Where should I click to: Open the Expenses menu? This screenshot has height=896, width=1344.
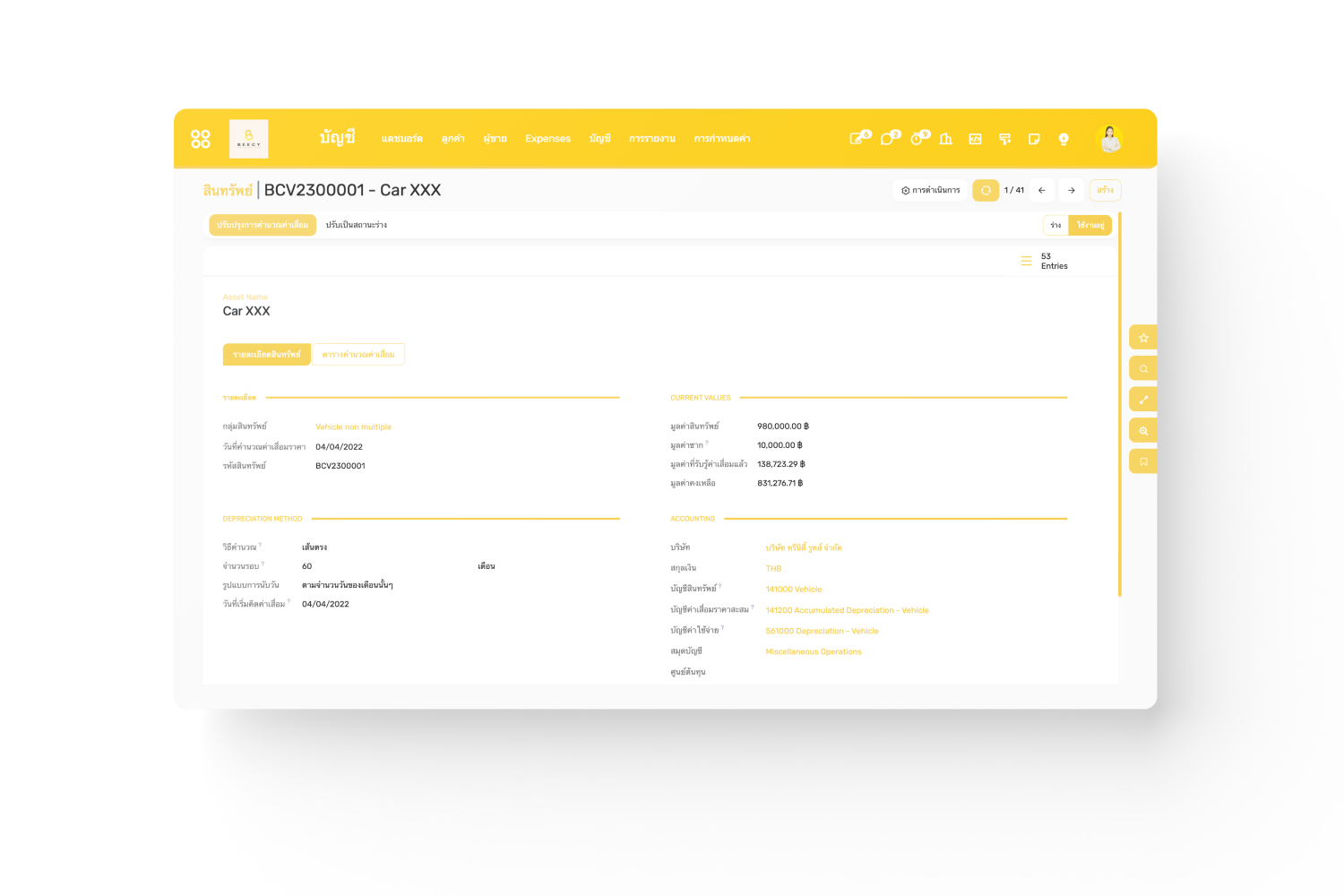click(x=547, y=139)
